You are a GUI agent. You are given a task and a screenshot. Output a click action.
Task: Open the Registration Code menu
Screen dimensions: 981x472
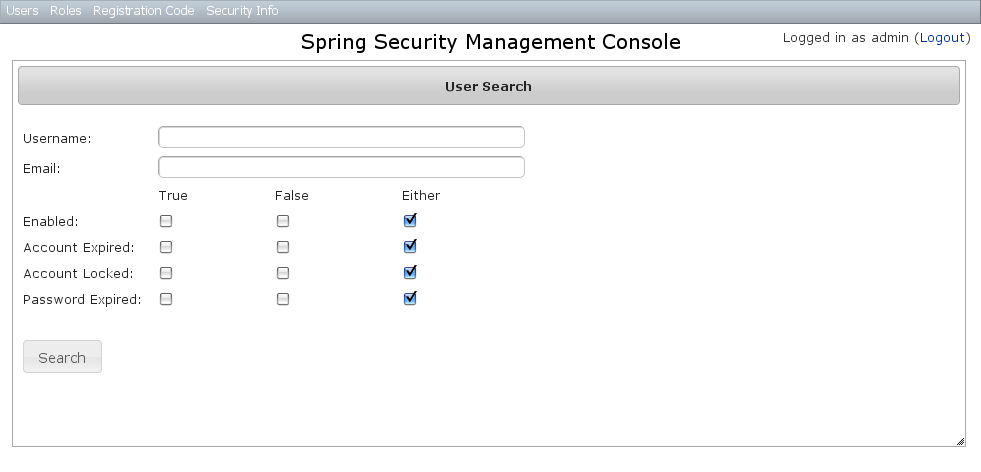[143, 11]
